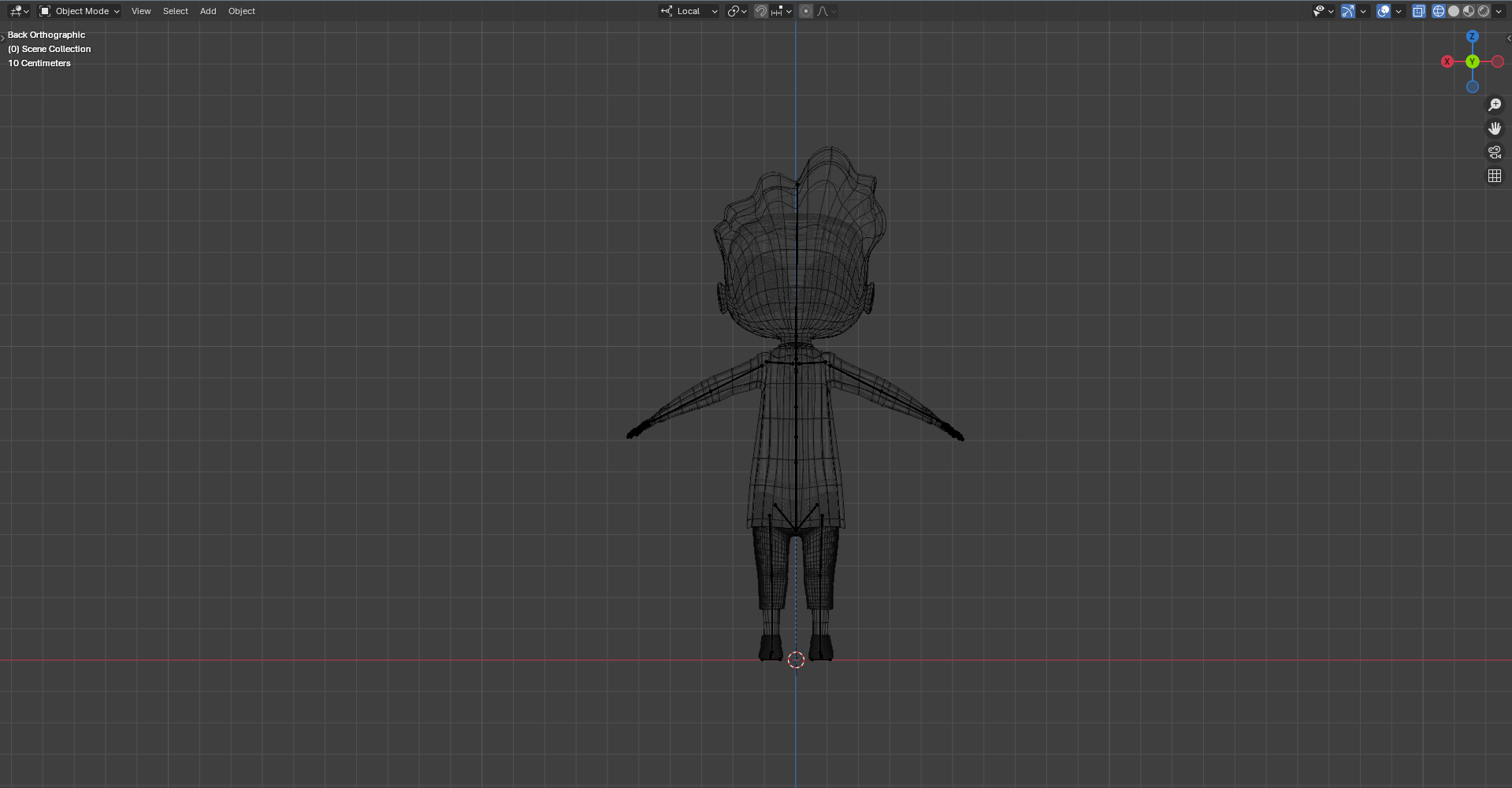
Task: Switch to solid viewport shading
Action: [1454, 11]
